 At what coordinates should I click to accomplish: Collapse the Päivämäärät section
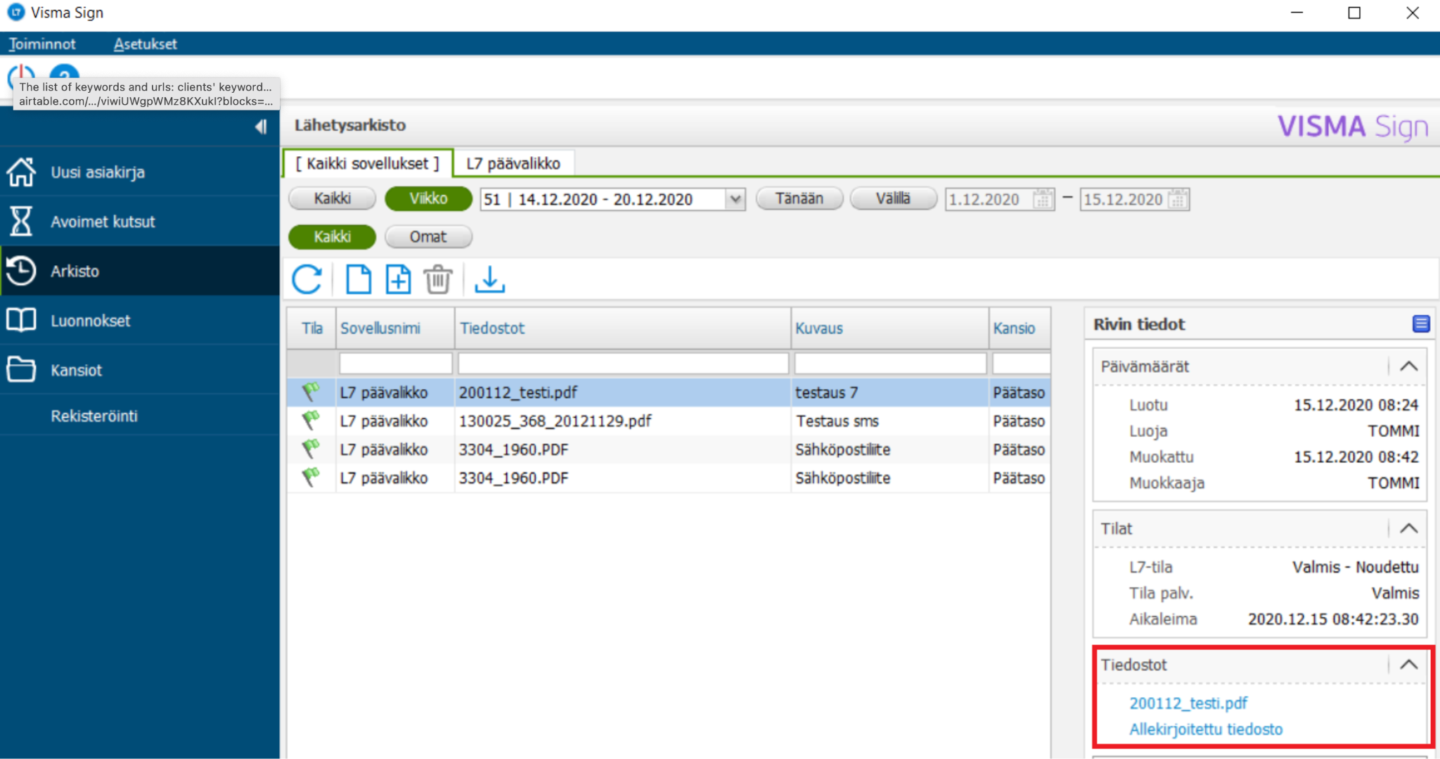pos(1408,366)
